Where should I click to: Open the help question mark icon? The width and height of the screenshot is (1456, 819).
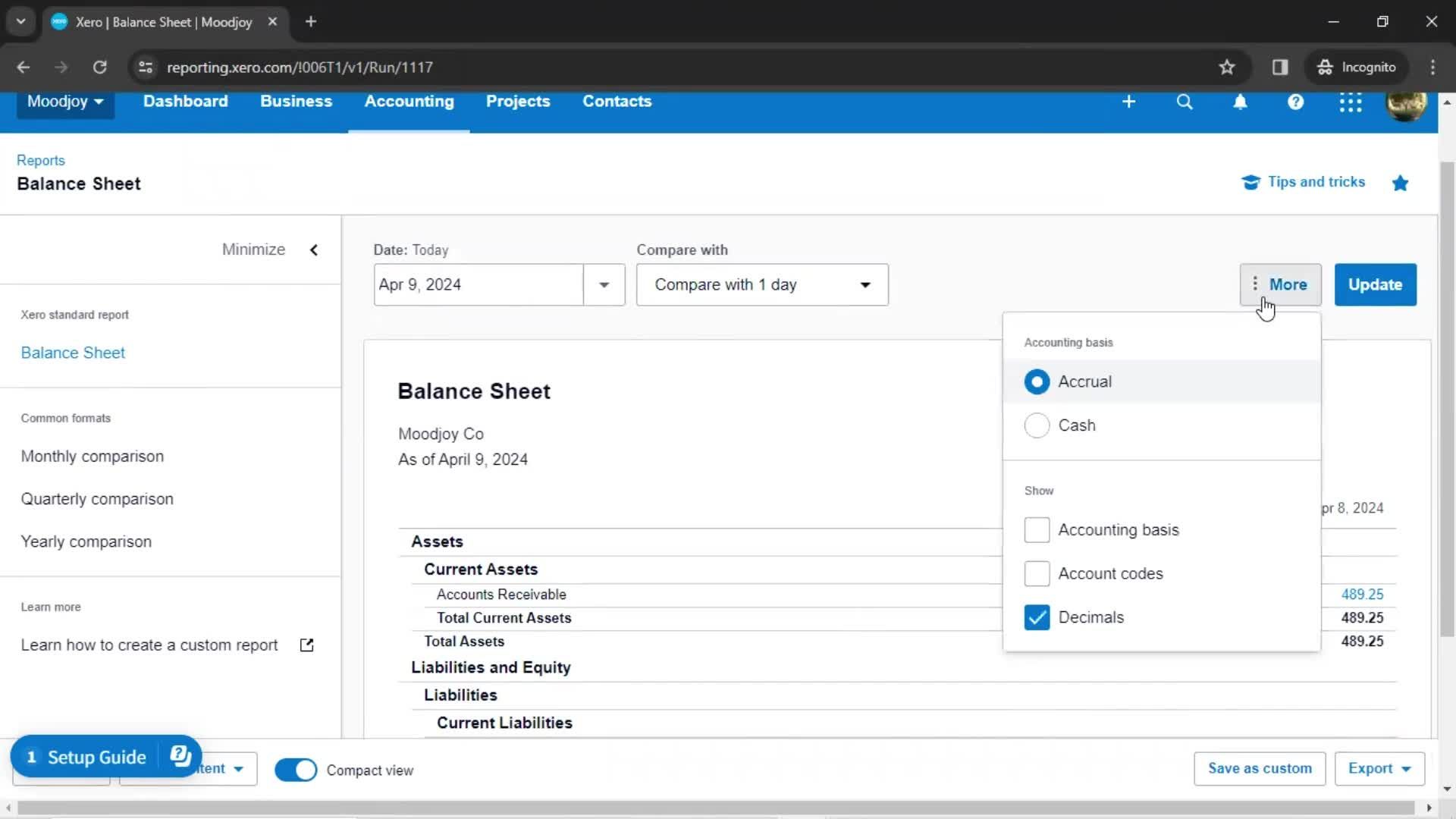(1295, 102)
